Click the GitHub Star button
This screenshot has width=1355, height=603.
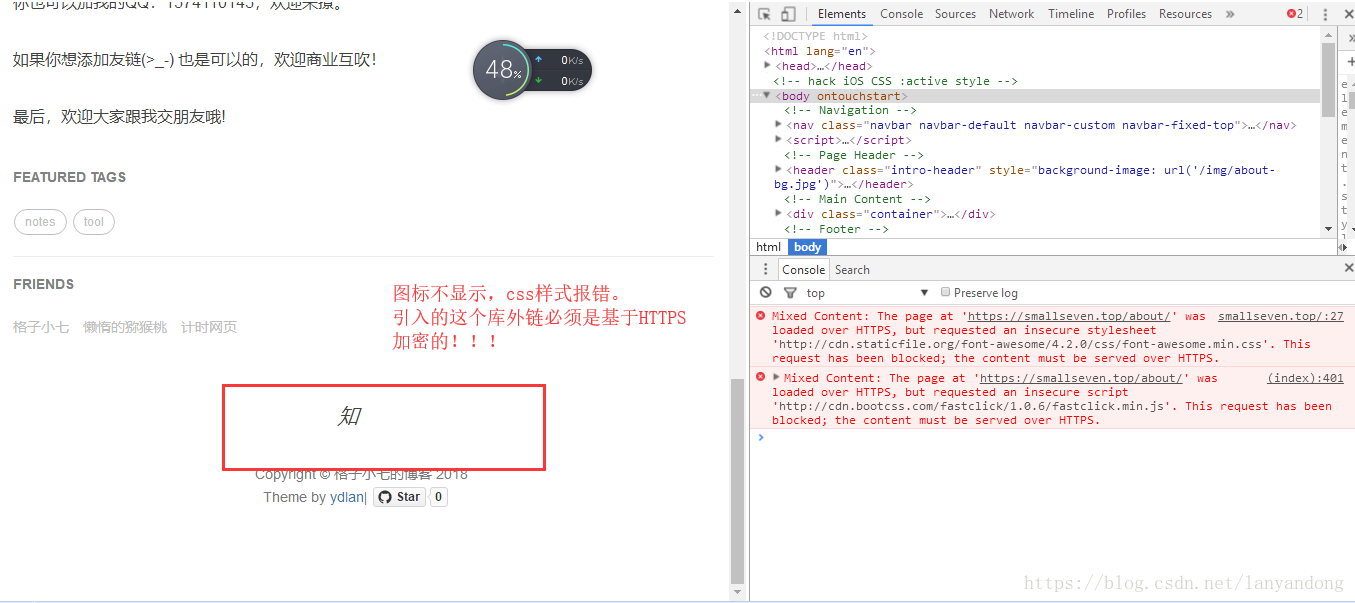pos(400,497)
